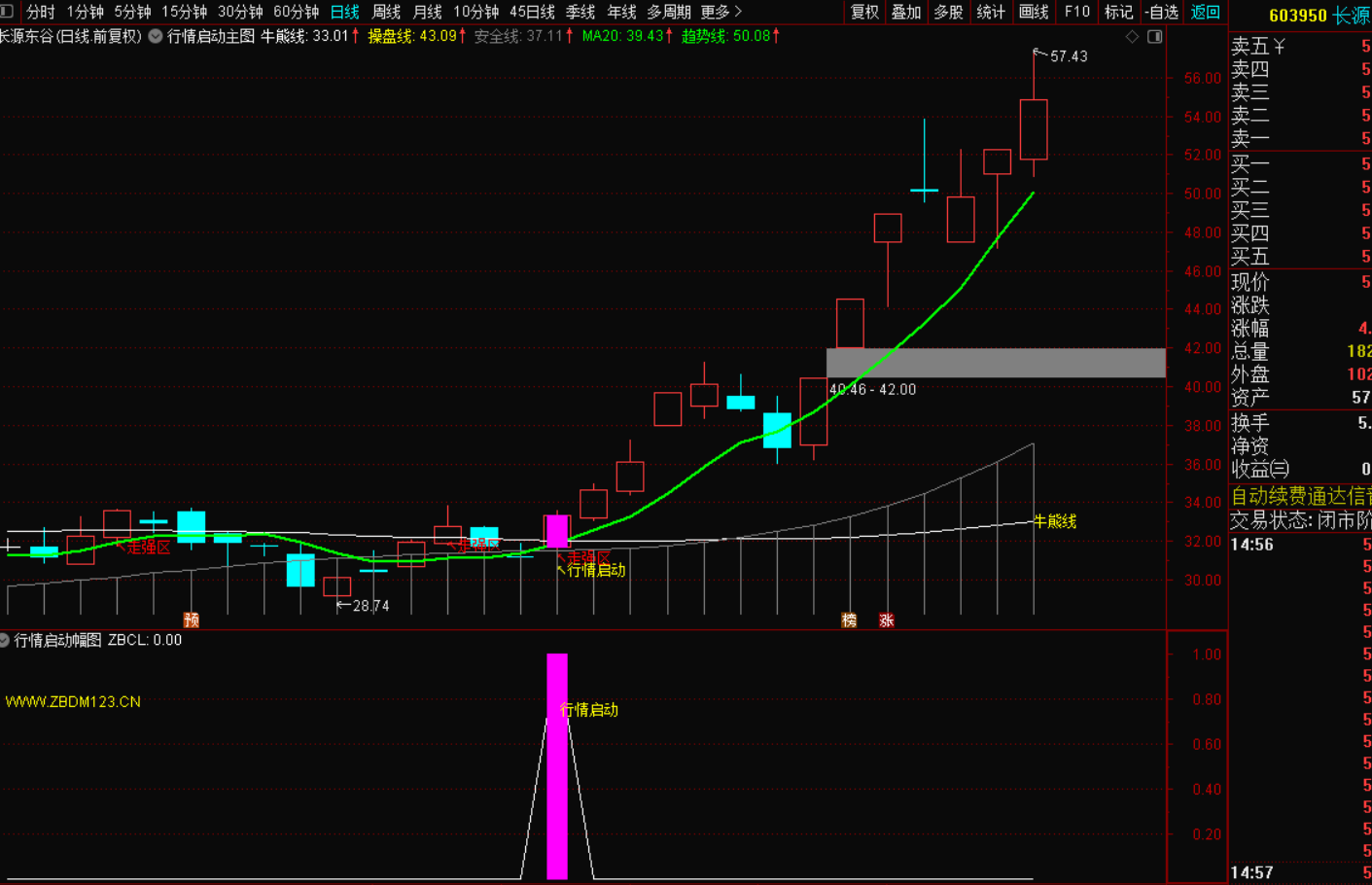Open the 画线 drawing tools
1372x885 pixels.
click(x=1033, y=12)
